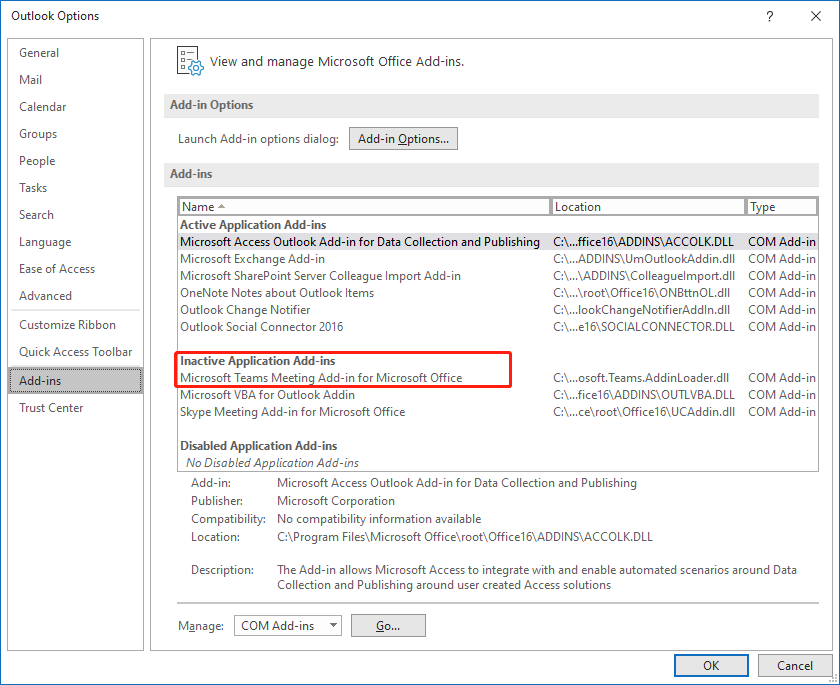840x685 pixels.
Task: Click the Help question mark icon
Action: pyautogui.click(x=770, y=16)
